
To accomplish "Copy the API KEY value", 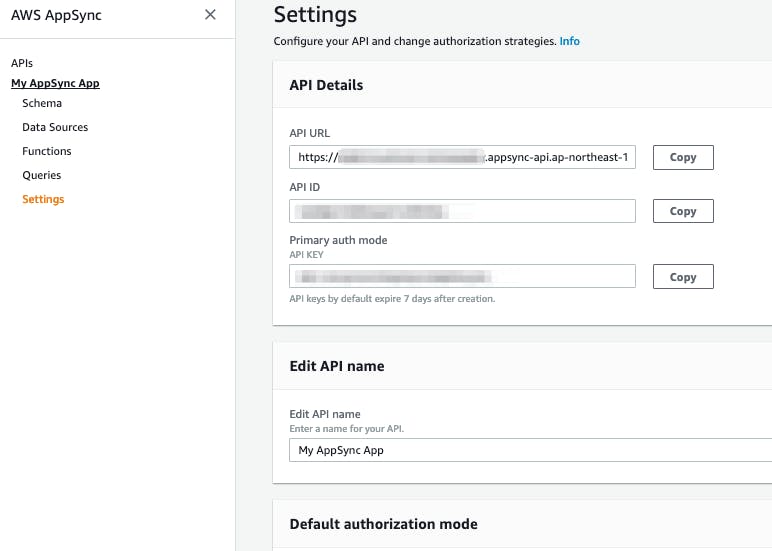I will coord(683,277).
